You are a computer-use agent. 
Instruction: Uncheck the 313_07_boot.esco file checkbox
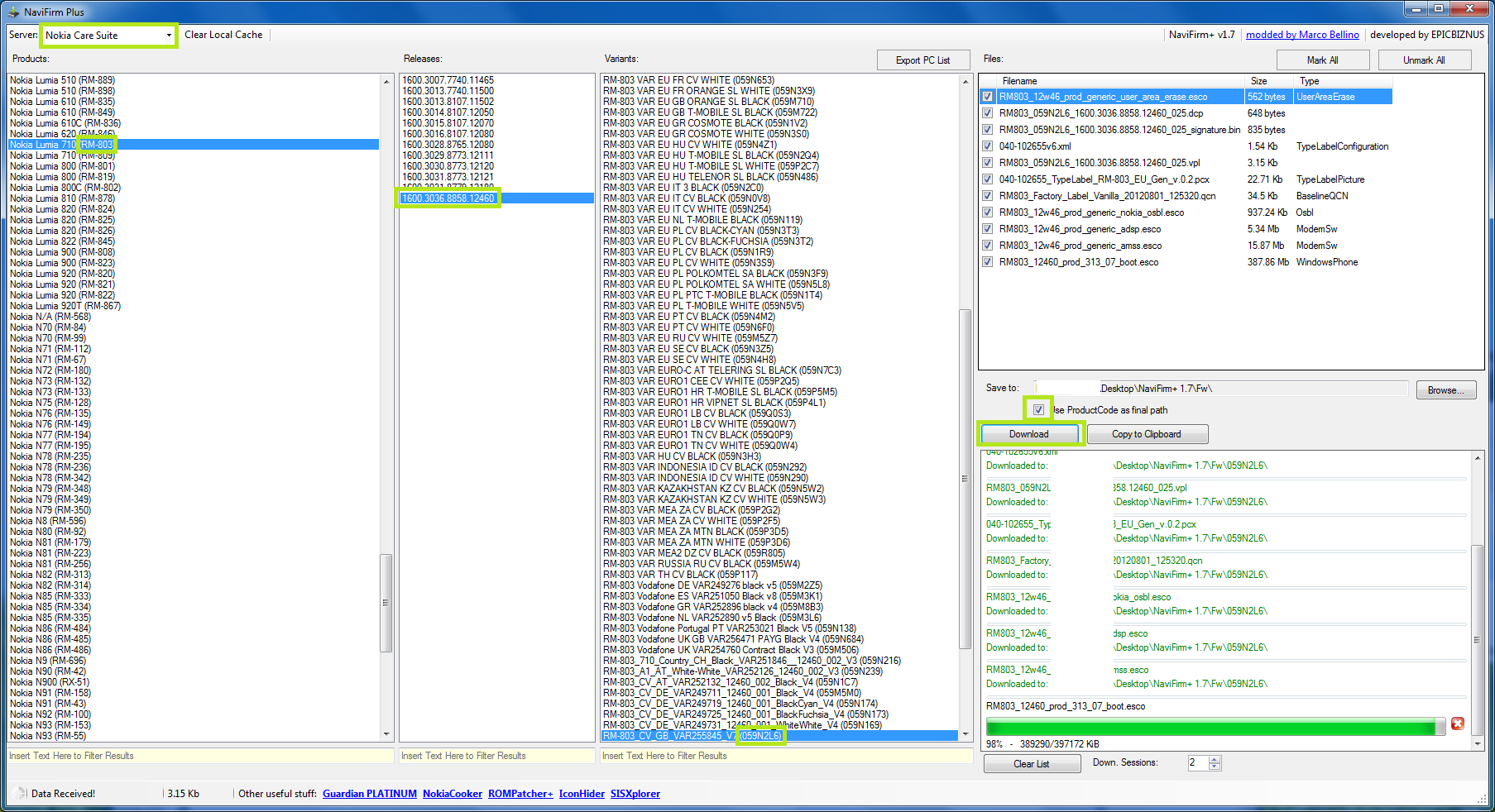987,262
